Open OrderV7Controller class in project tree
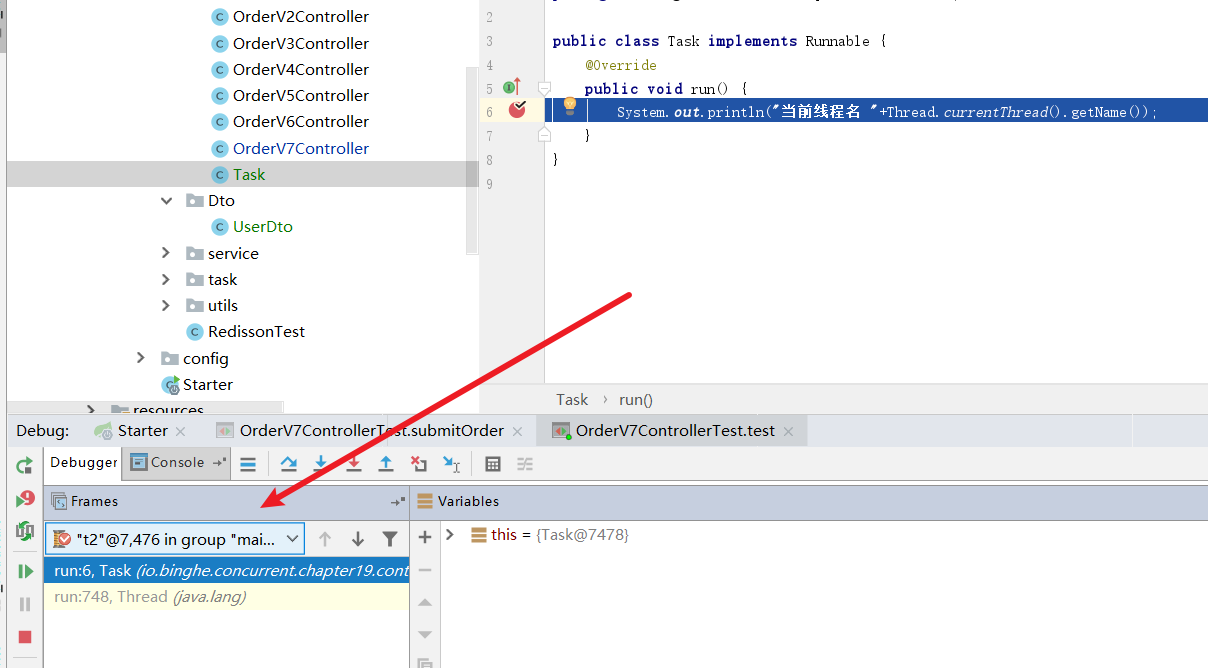This screenshot has width=1208, height=668. (x=300, y=148)
